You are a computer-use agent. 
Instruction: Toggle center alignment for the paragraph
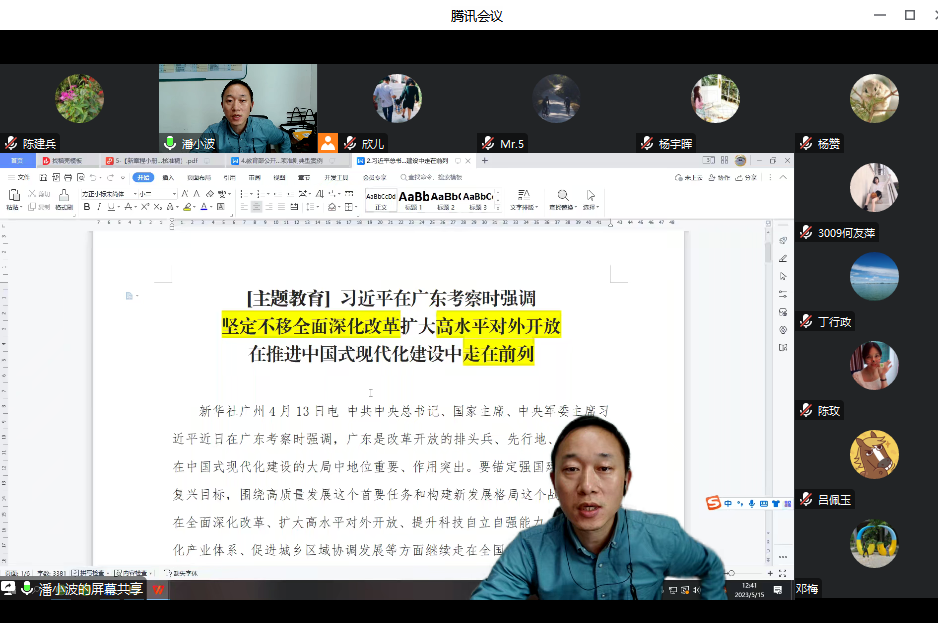257,207
